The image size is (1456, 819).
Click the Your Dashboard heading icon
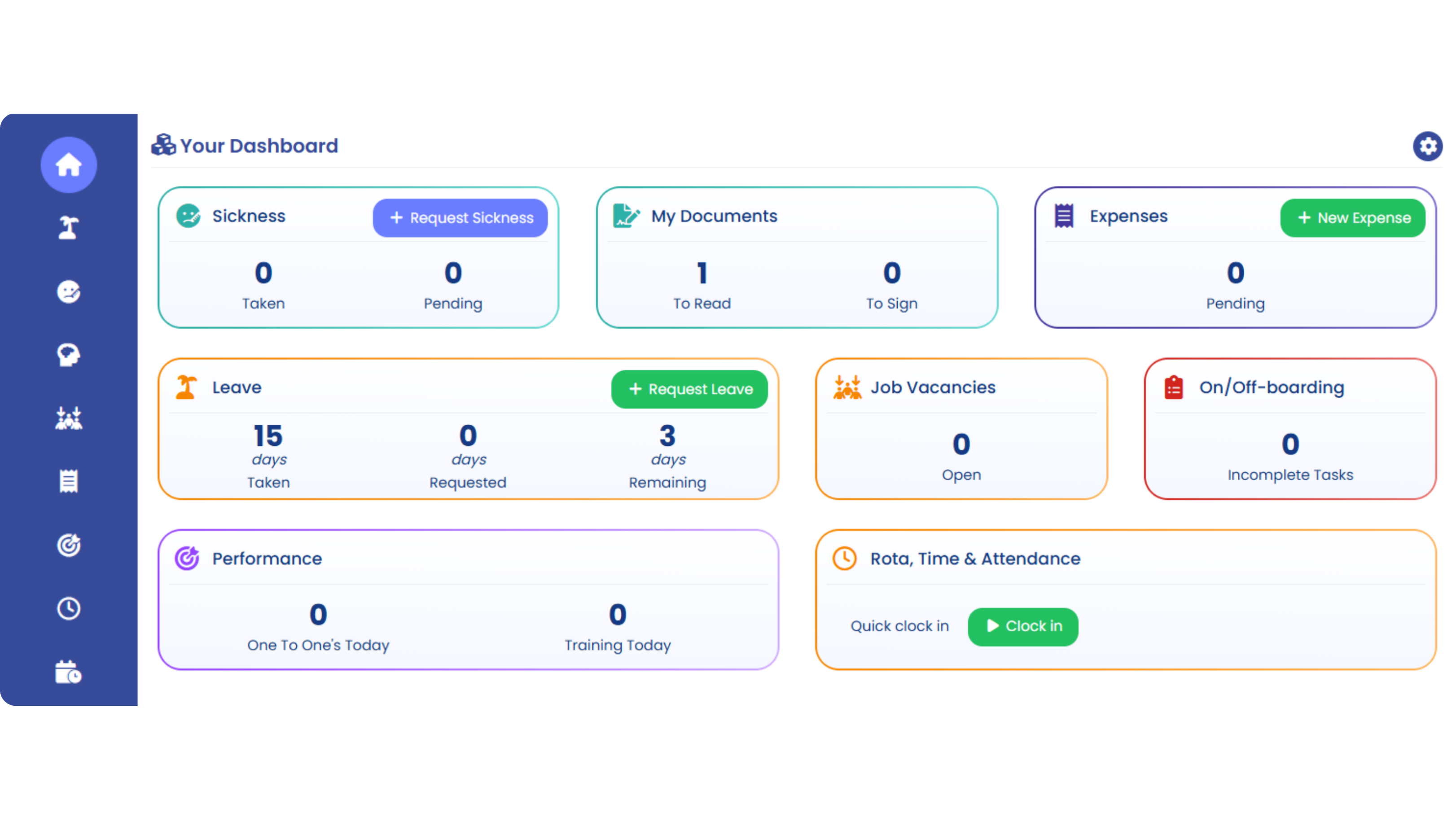pos(163,145)
